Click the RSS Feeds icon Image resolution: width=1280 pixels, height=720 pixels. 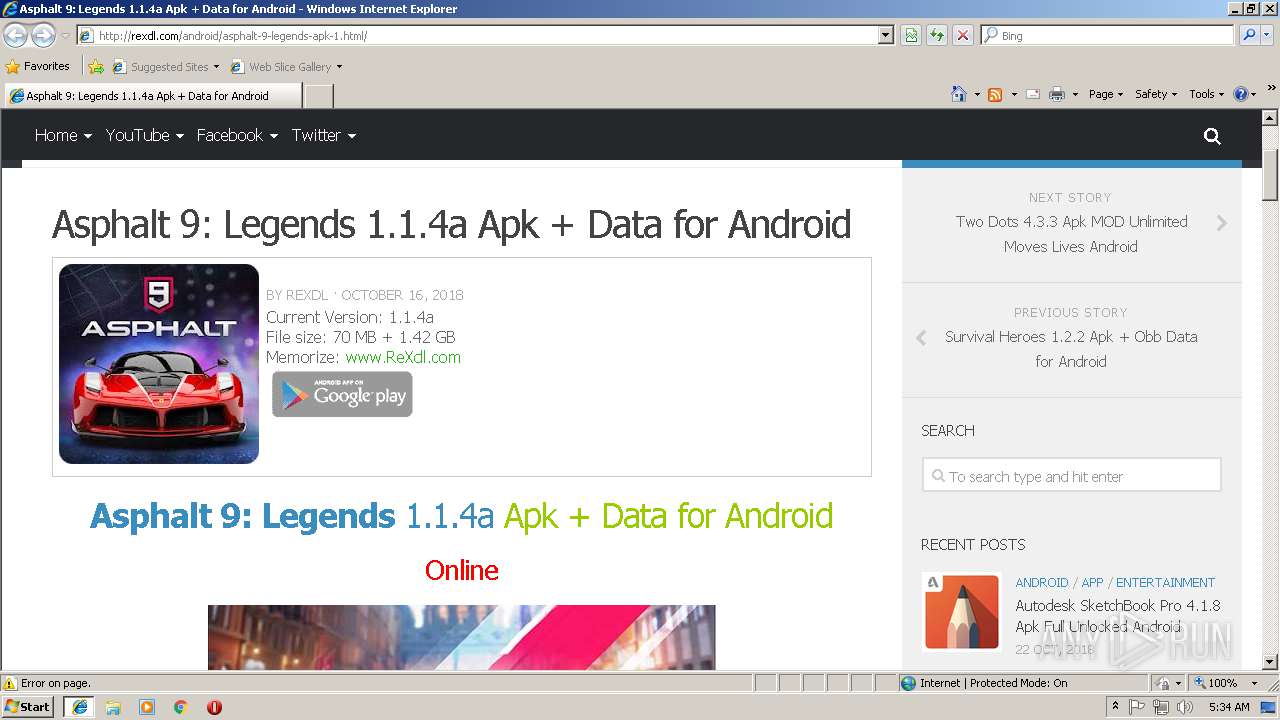(x=995, y=94)
